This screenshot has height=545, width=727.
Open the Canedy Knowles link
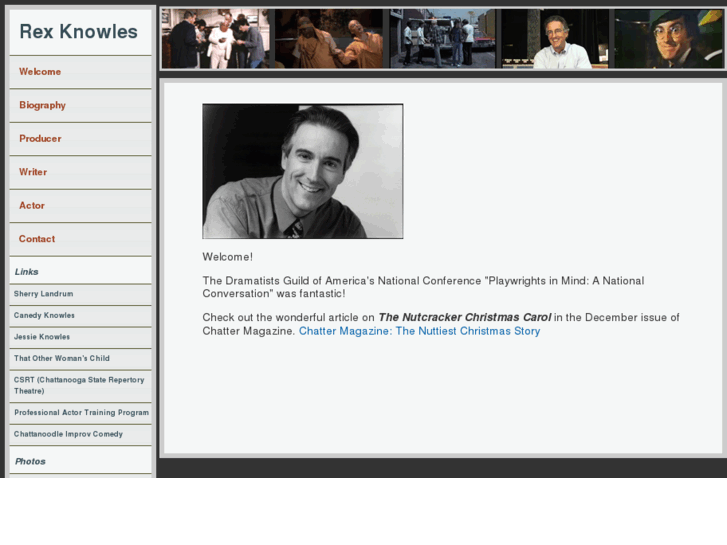(80, 315)
